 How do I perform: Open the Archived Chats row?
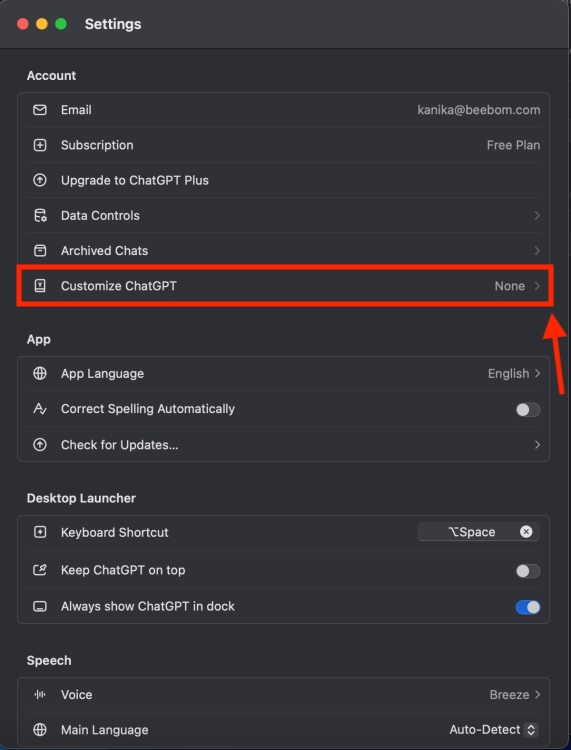[x=283, y=251]
